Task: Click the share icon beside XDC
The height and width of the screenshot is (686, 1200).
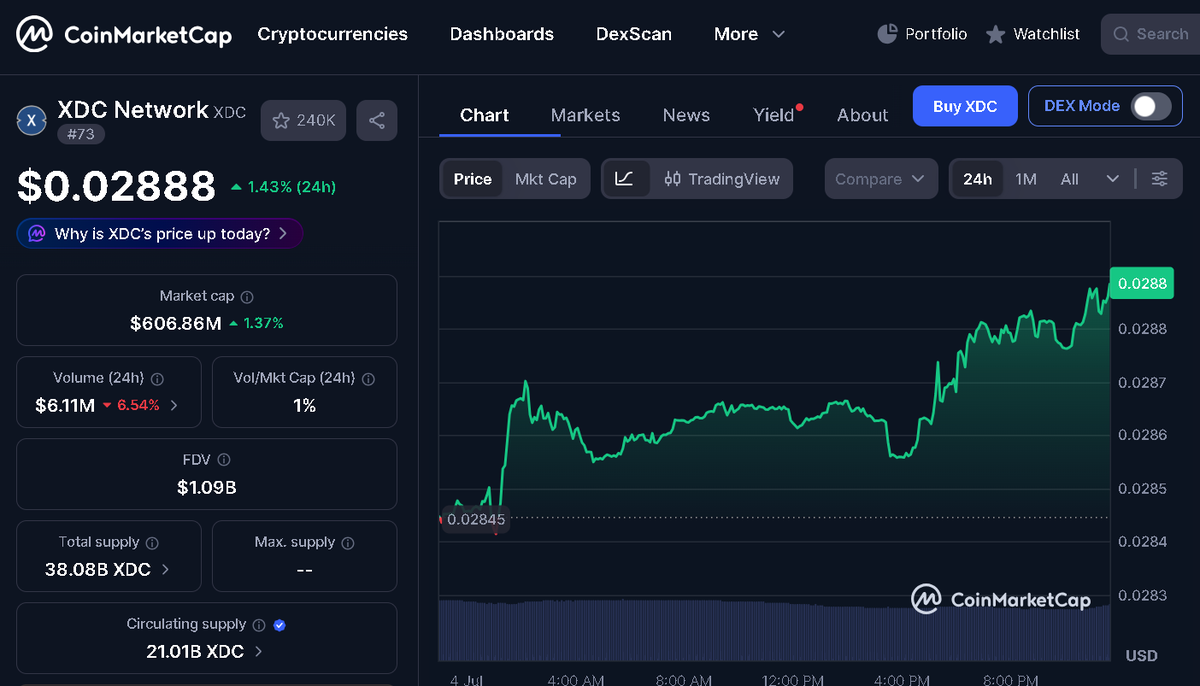Action: click(377, 120)
